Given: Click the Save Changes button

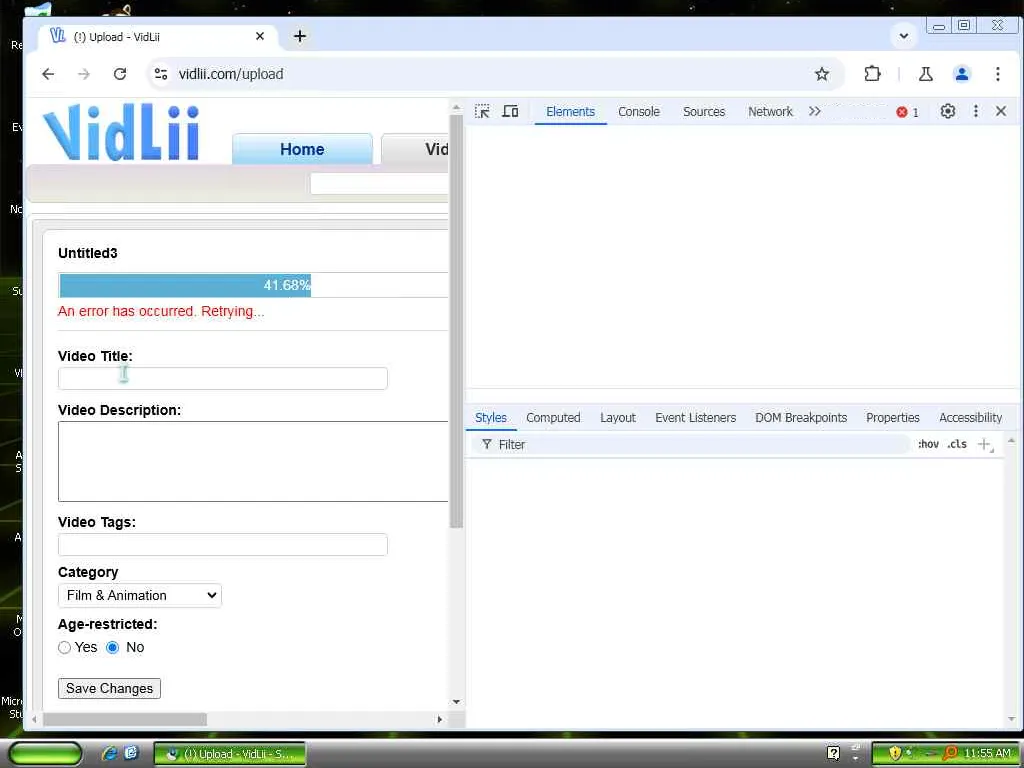Looking at the screenshot, I should (x=109, y=688).
